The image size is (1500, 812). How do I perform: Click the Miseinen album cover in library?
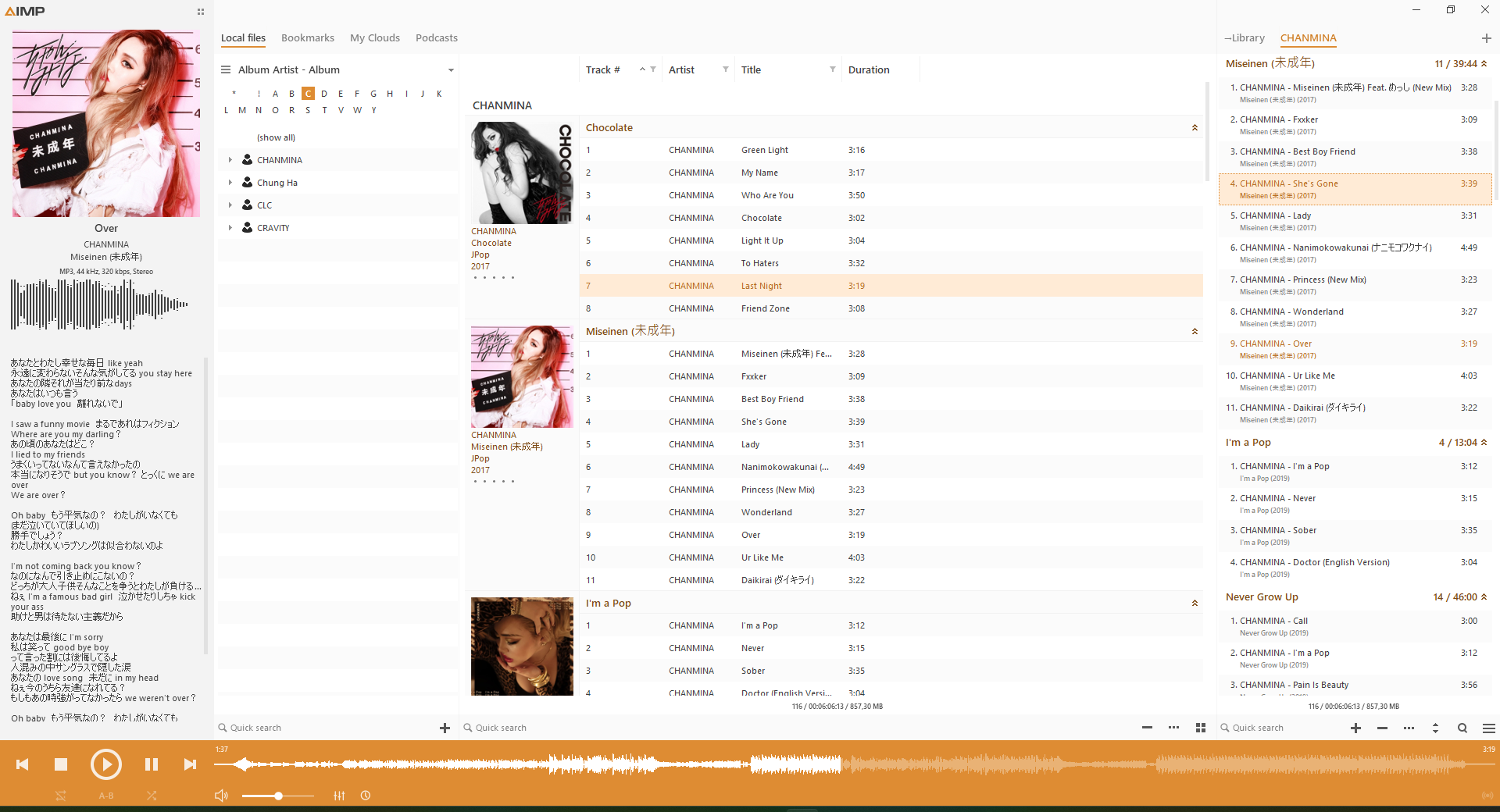tap(522, 376)
